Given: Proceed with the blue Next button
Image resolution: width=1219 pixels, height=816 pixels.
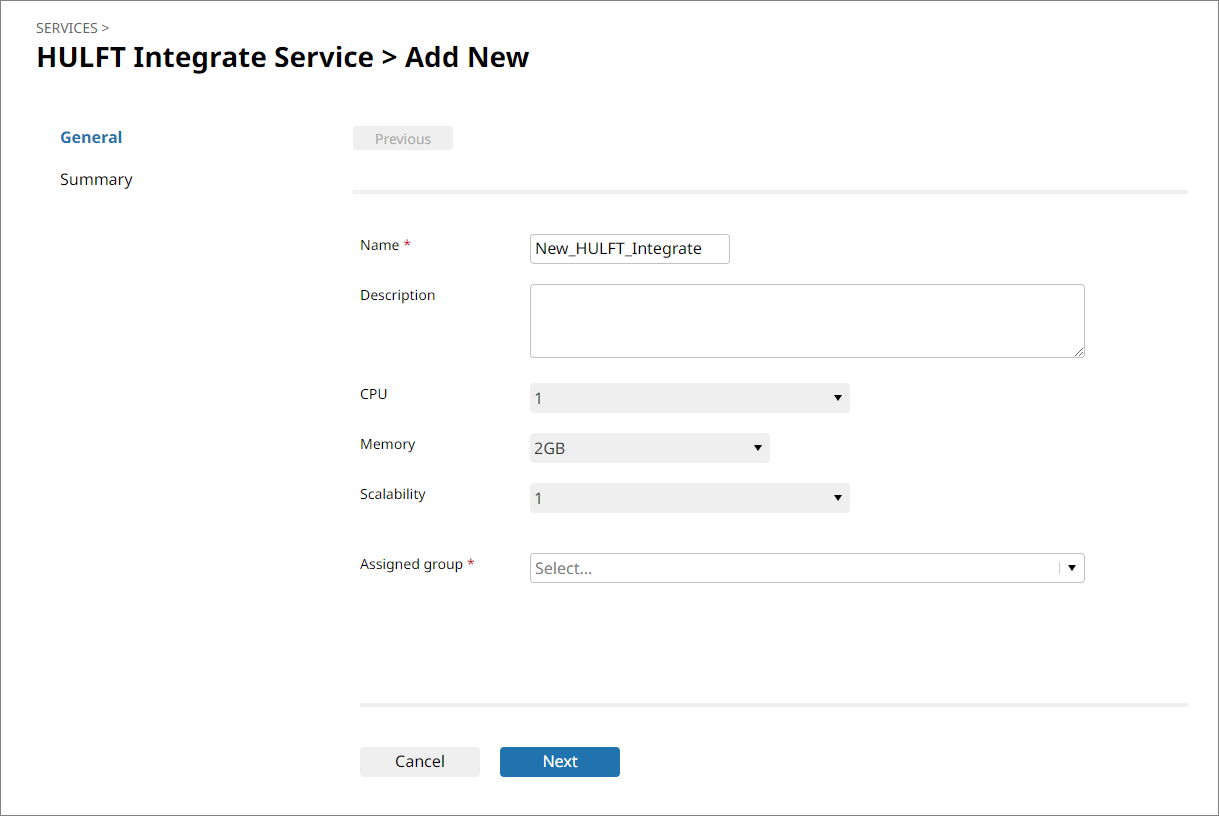Looking at the screenshot, I should 559,762.
